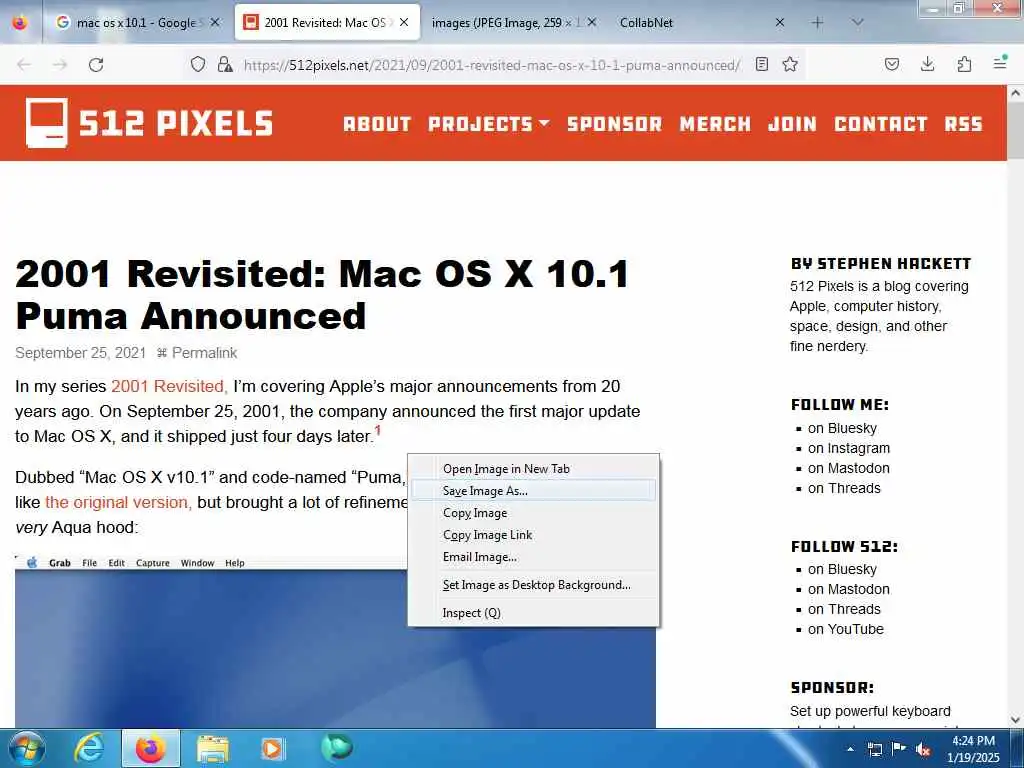This screenshot has height=768, width=1024.
Task: Open Windows Media Player from taskbar
Action: point(272,749)
